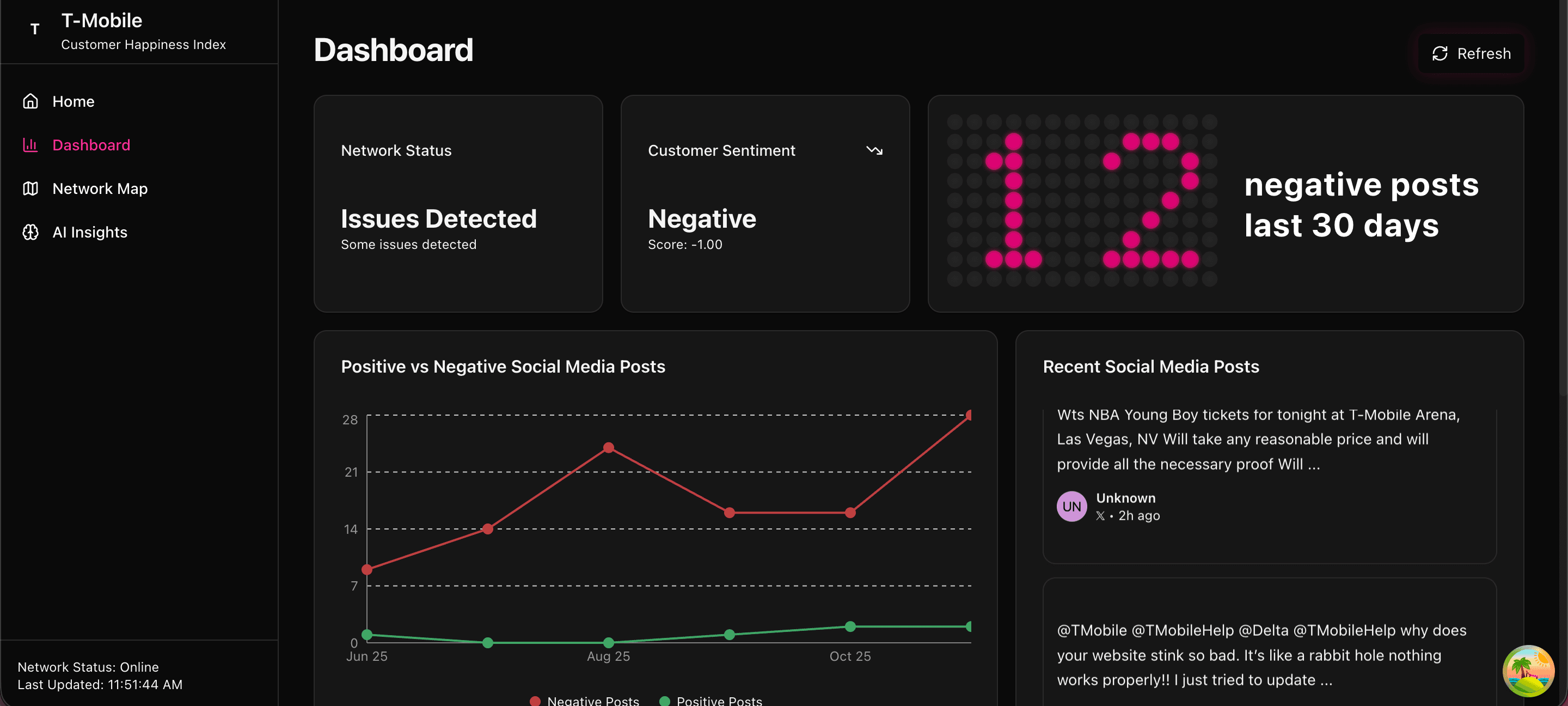Click the beach avatar icon at bottom right
The width and height of the screenshot is (1568, 706).
1528,670
